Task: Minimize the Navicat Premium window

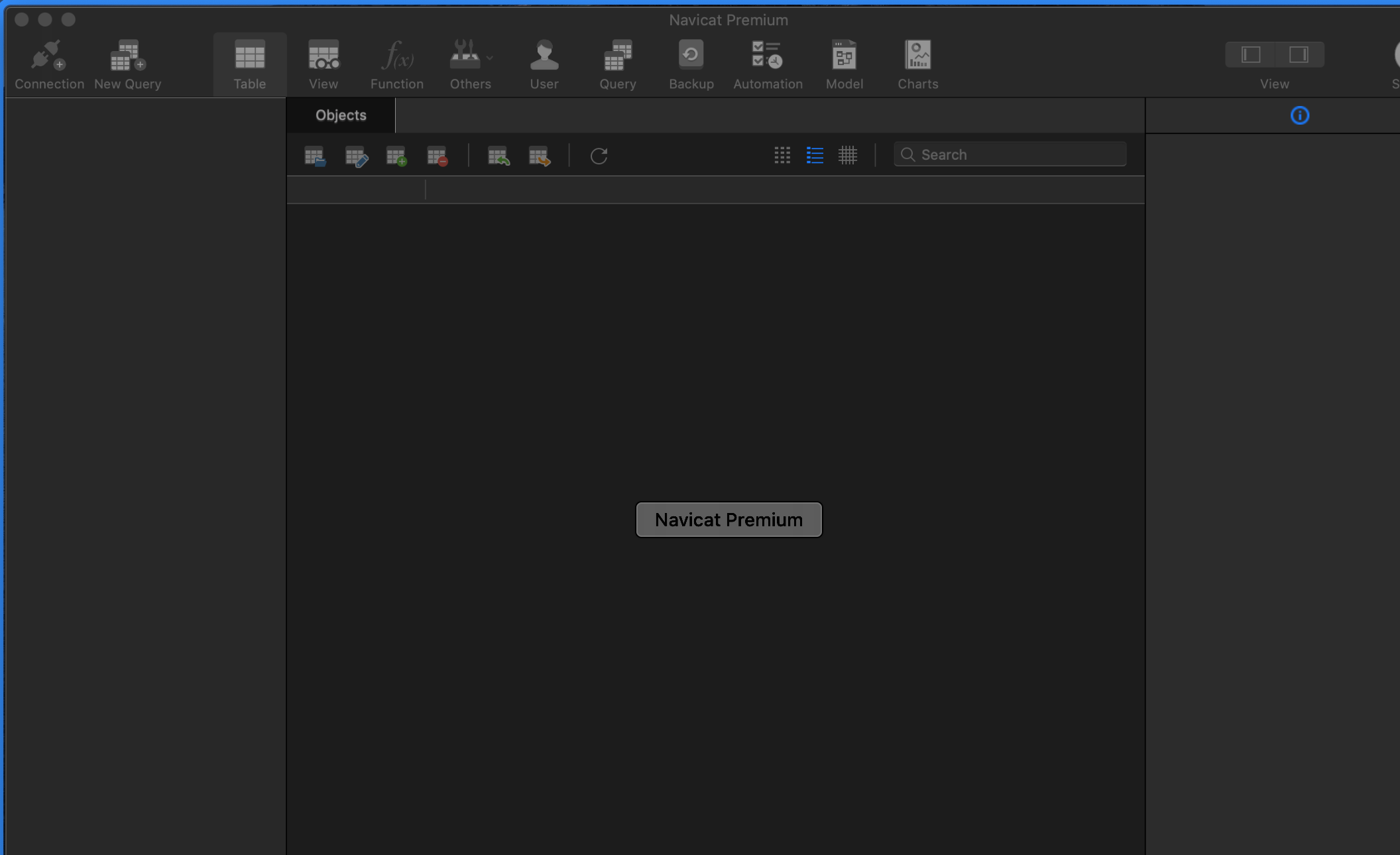Action: click(x=45, y=19)
